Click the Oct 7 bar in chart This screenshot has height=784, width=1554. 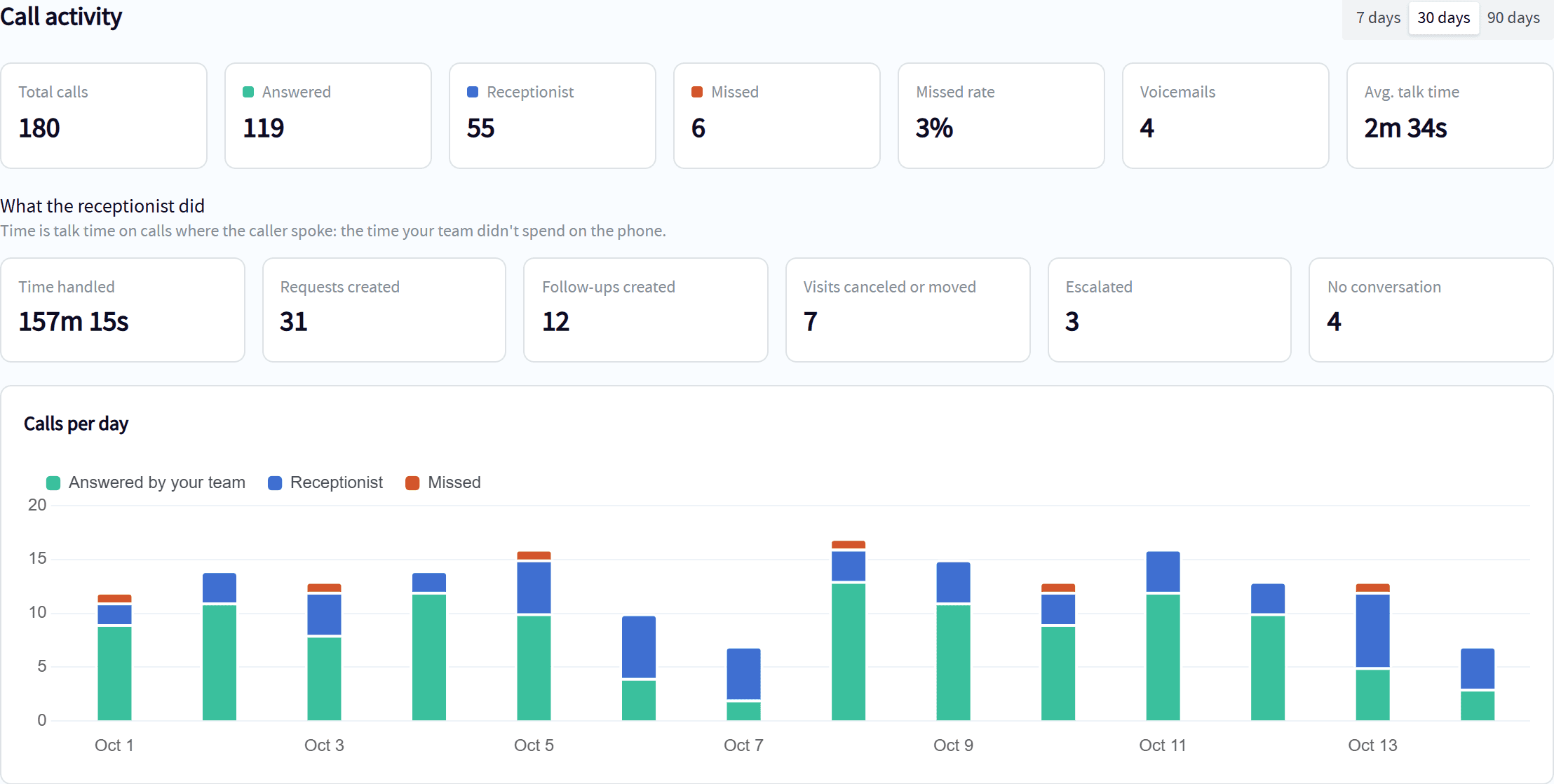(743, 684)
